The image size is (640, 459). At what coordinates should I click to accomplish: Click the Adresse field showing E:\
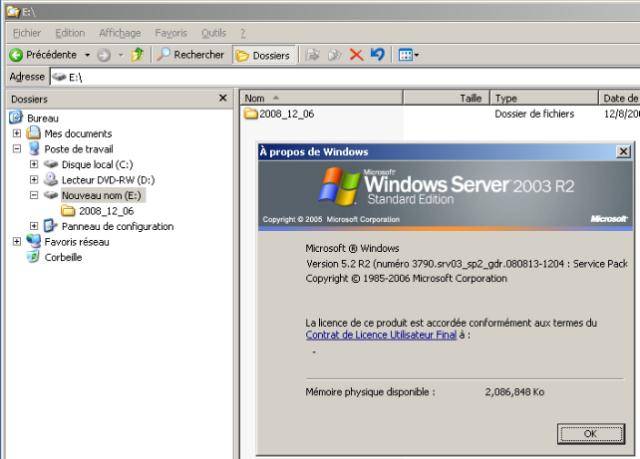click(x=345, y=77)
